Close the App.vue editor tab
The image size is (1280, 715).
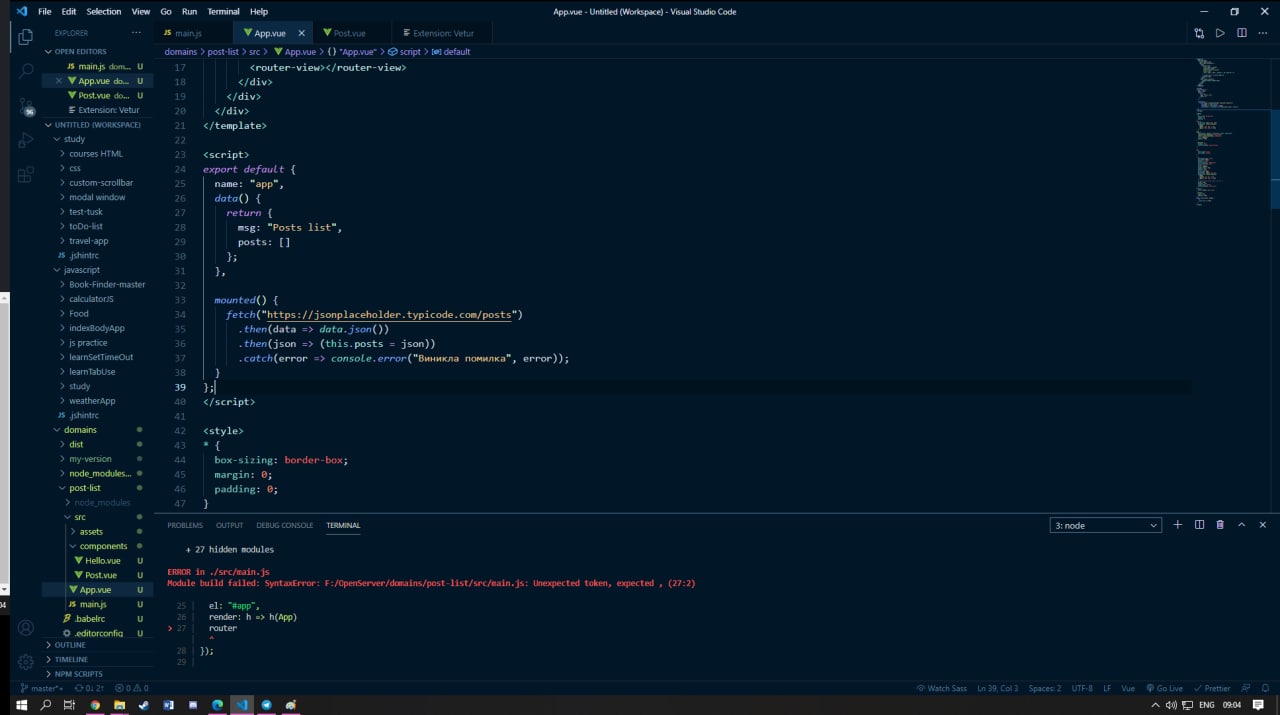click(x=301, y=33)
